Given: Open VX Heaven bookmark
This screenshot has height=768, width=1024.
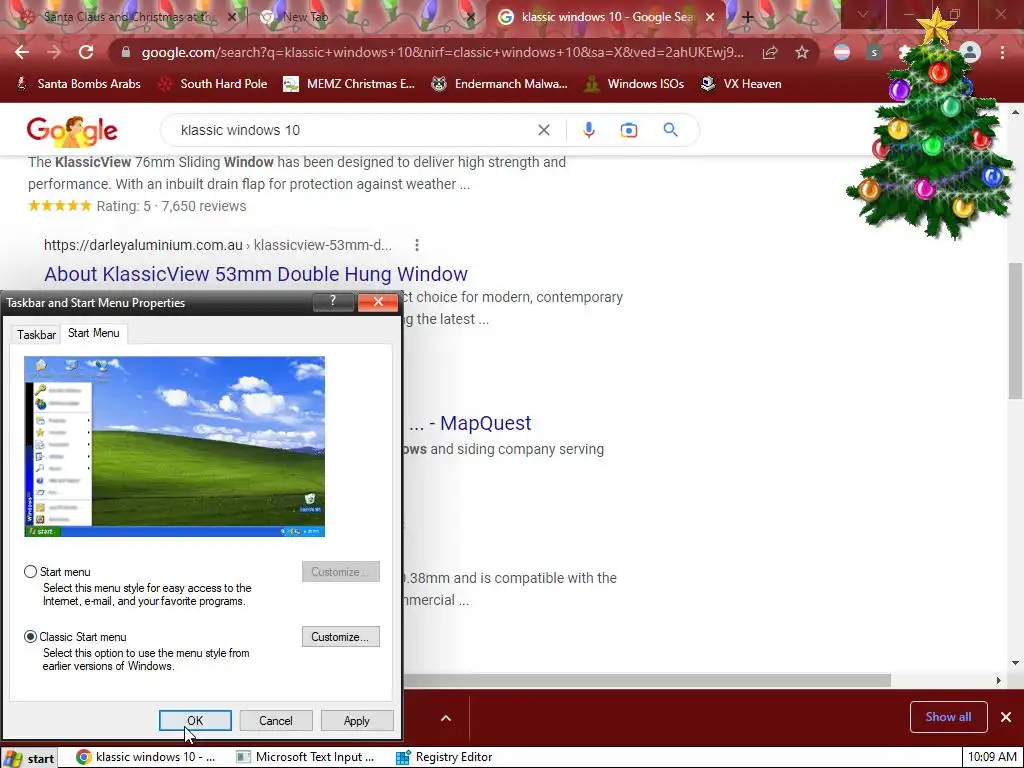Looking at the screenshot, I should click(741, 84).
